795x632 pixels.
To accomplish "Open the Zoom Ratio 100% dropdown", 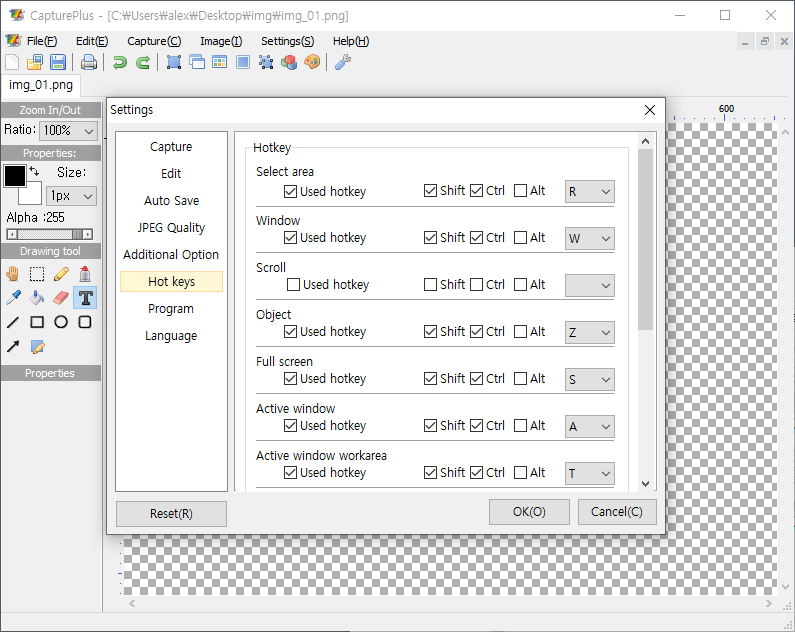I will pyautogui.click(x=69, y=130).
